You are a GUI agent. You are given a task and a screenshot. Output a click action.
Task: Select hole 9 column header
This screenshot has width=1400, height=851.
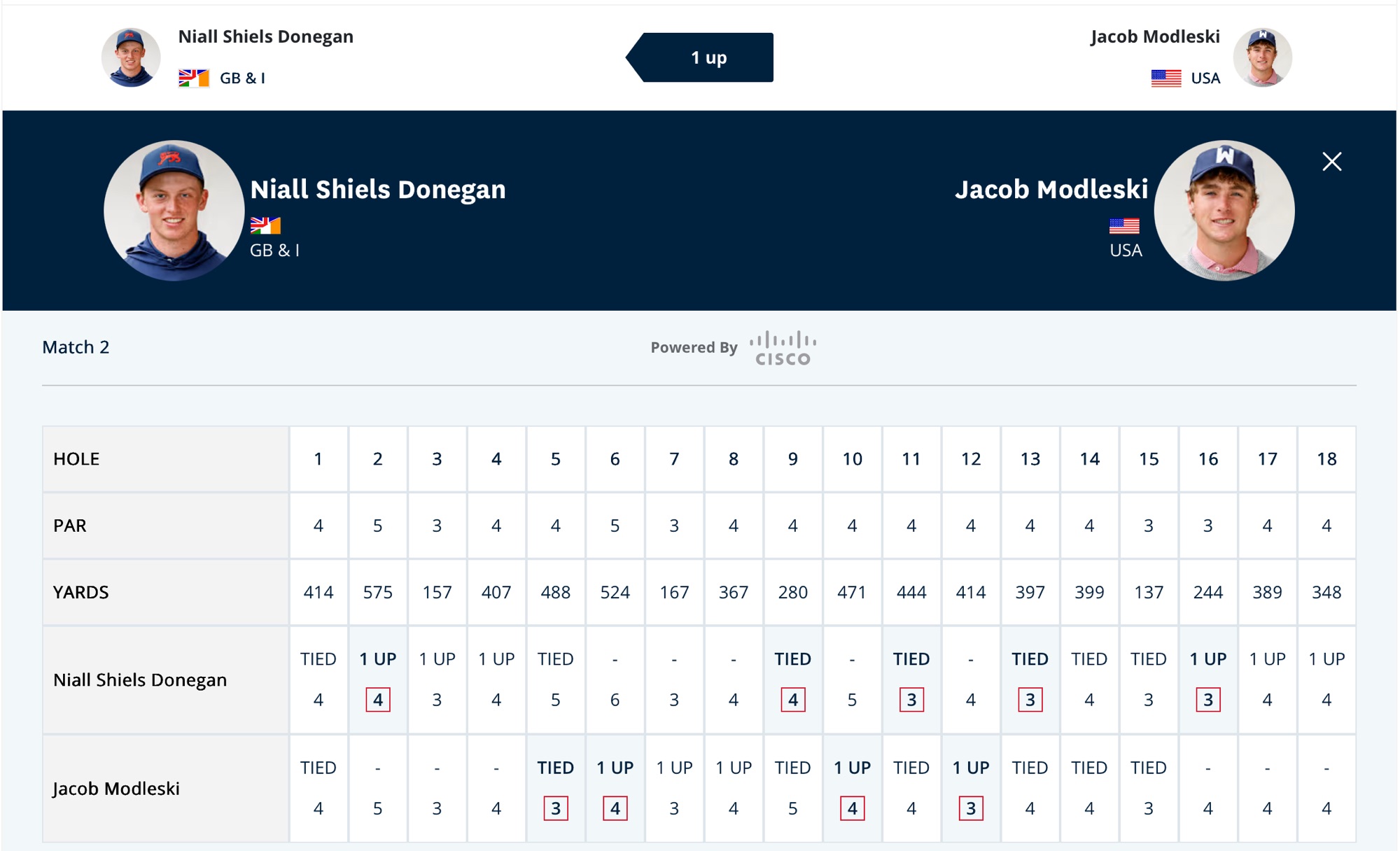(x=792, y=459)
